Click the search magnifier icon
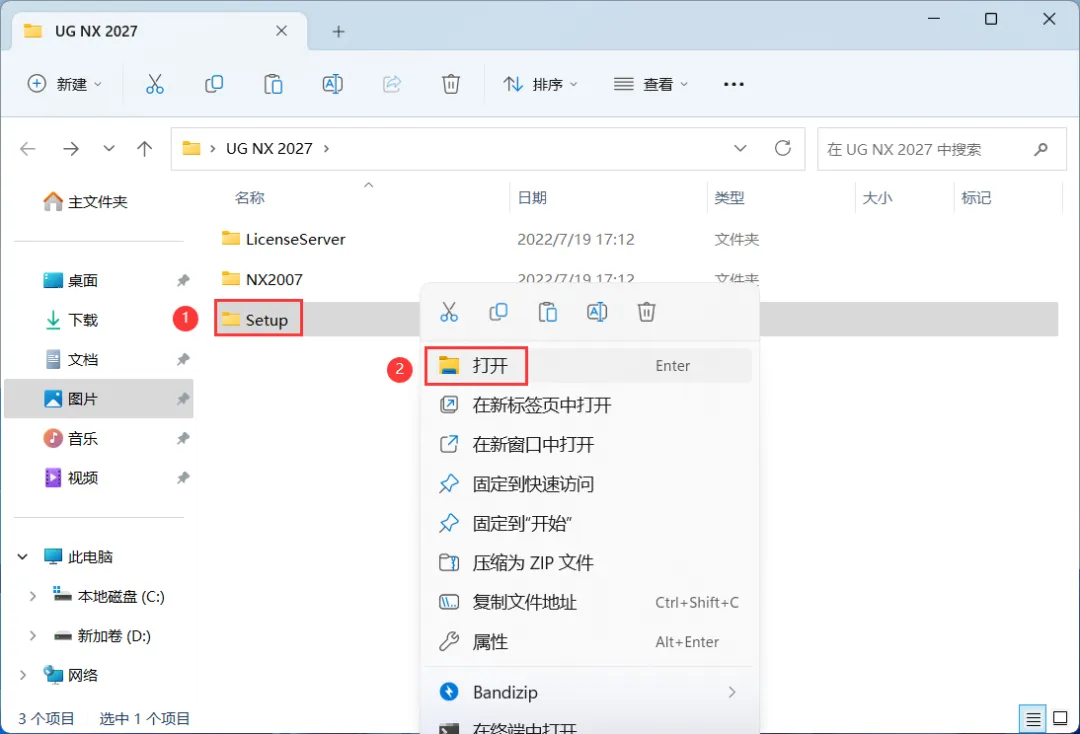 1041,149
